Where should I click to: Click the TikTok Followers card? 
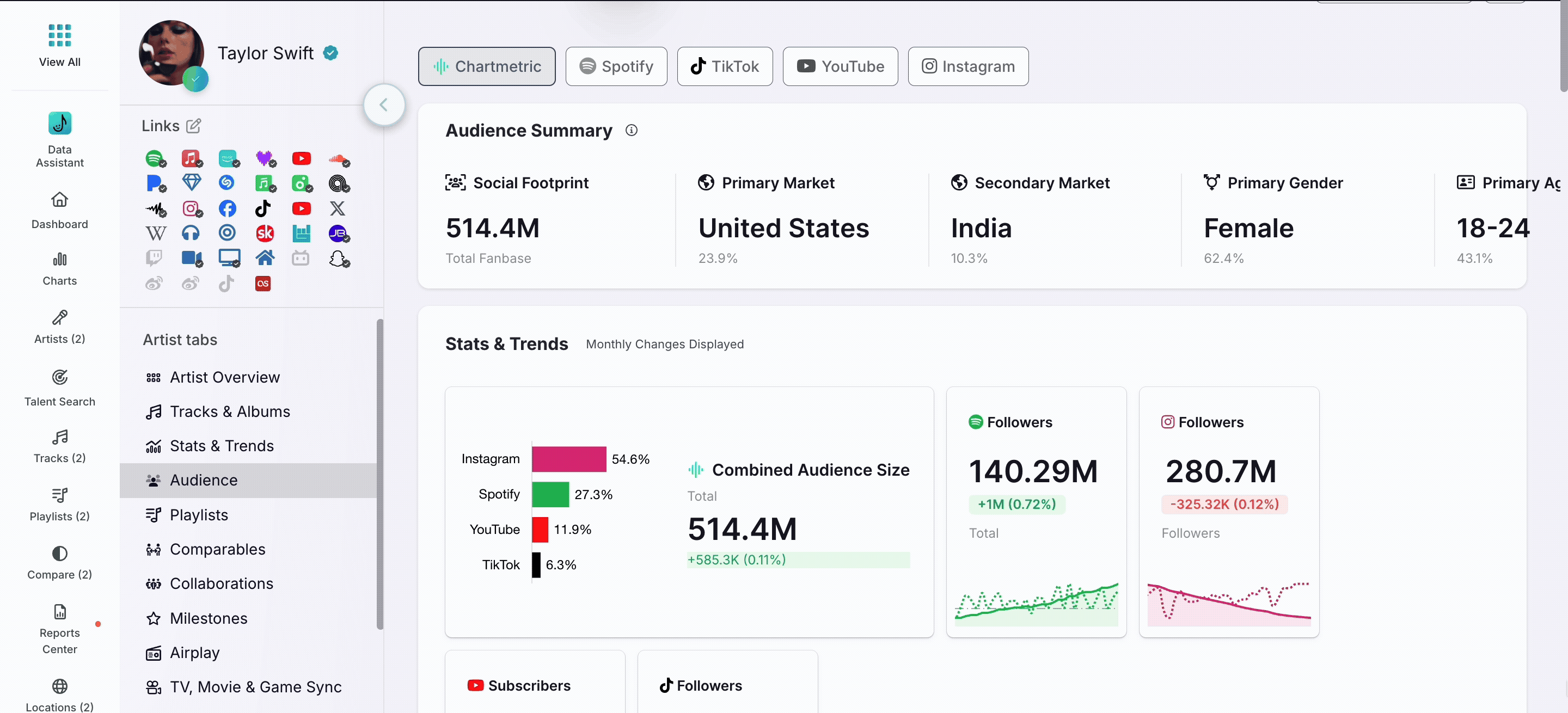click(x=727, y=681)
